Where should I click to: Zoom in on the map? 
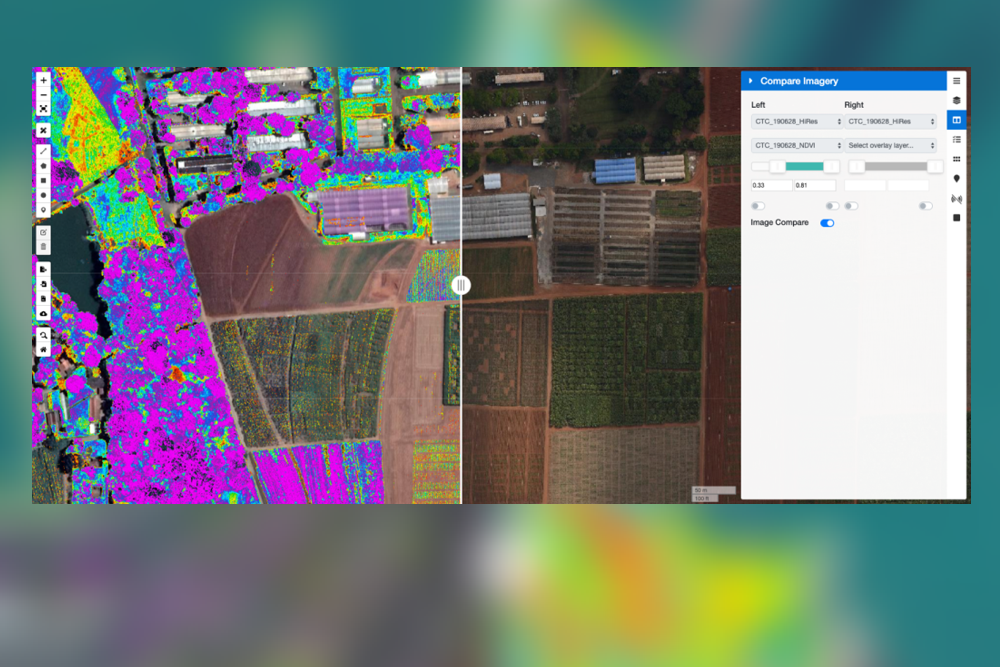(x=43, y=80)
